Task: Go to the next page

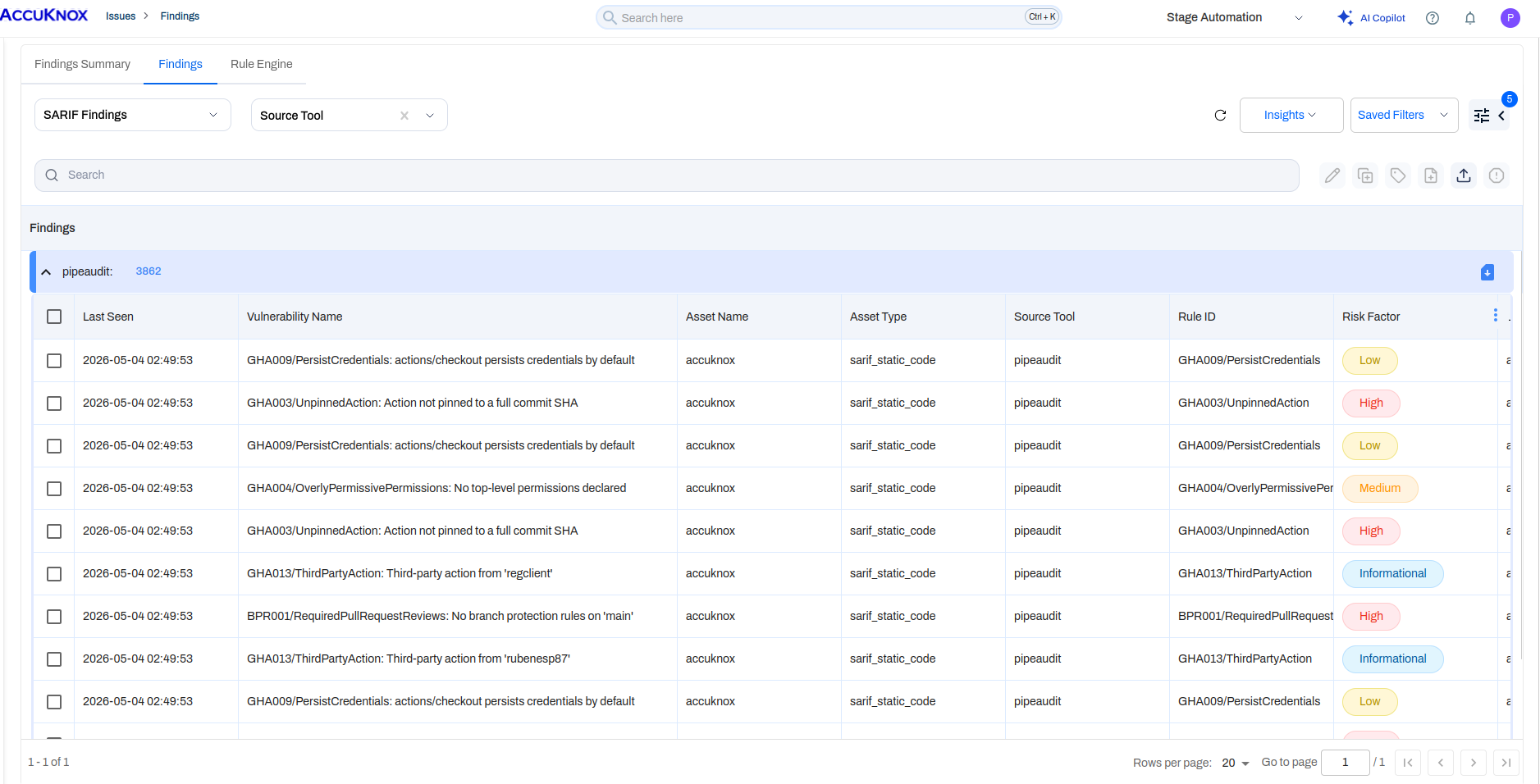Action: coord(1474,763)
